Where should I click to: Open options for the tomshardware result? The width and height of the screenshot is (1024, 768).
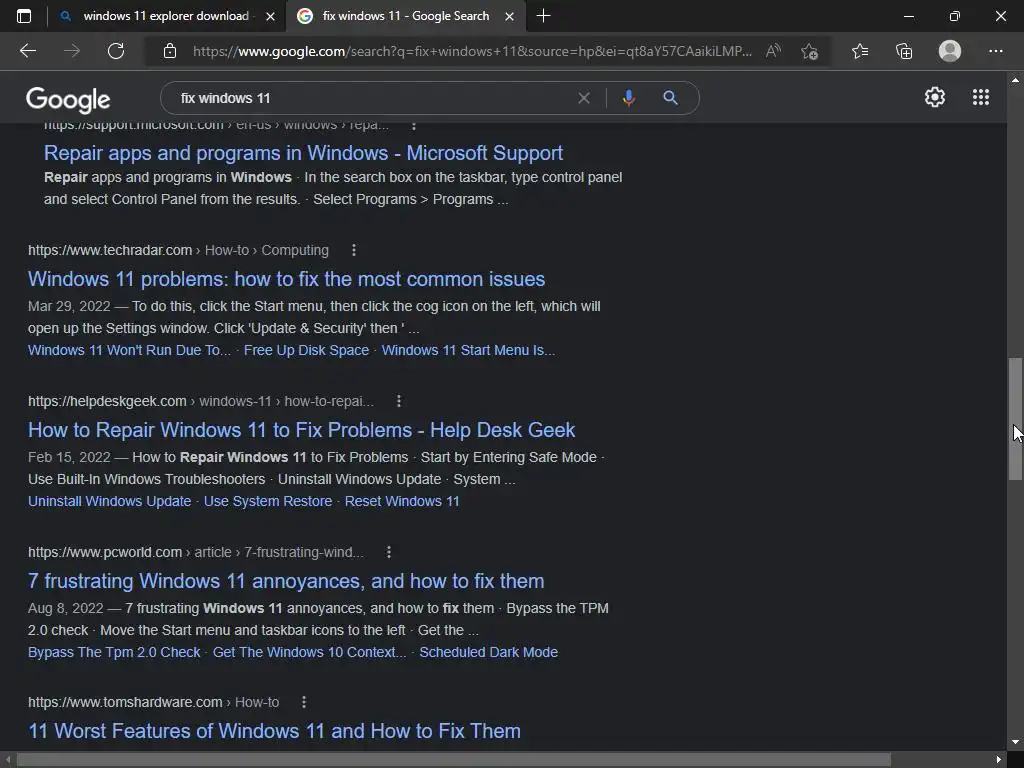click(x=304, y=702)
